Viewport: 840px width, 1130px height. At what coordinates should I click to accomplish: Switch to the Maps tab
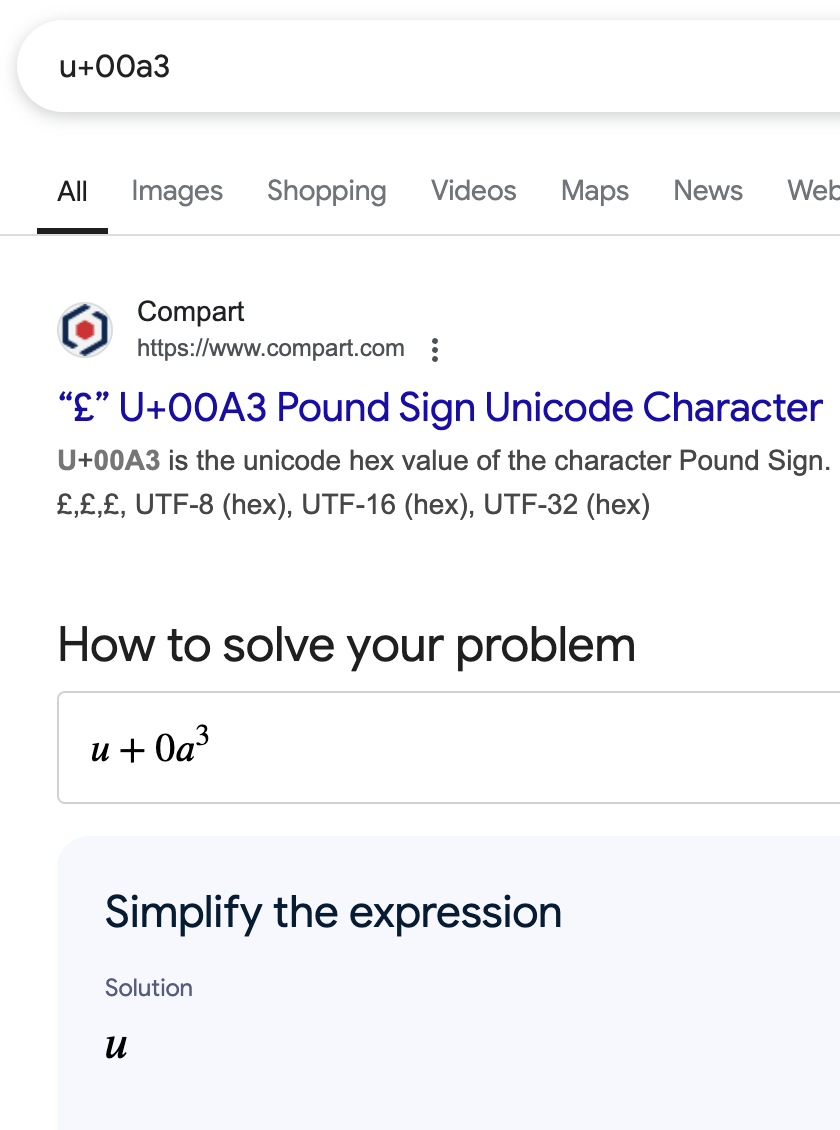coord(594,192)
